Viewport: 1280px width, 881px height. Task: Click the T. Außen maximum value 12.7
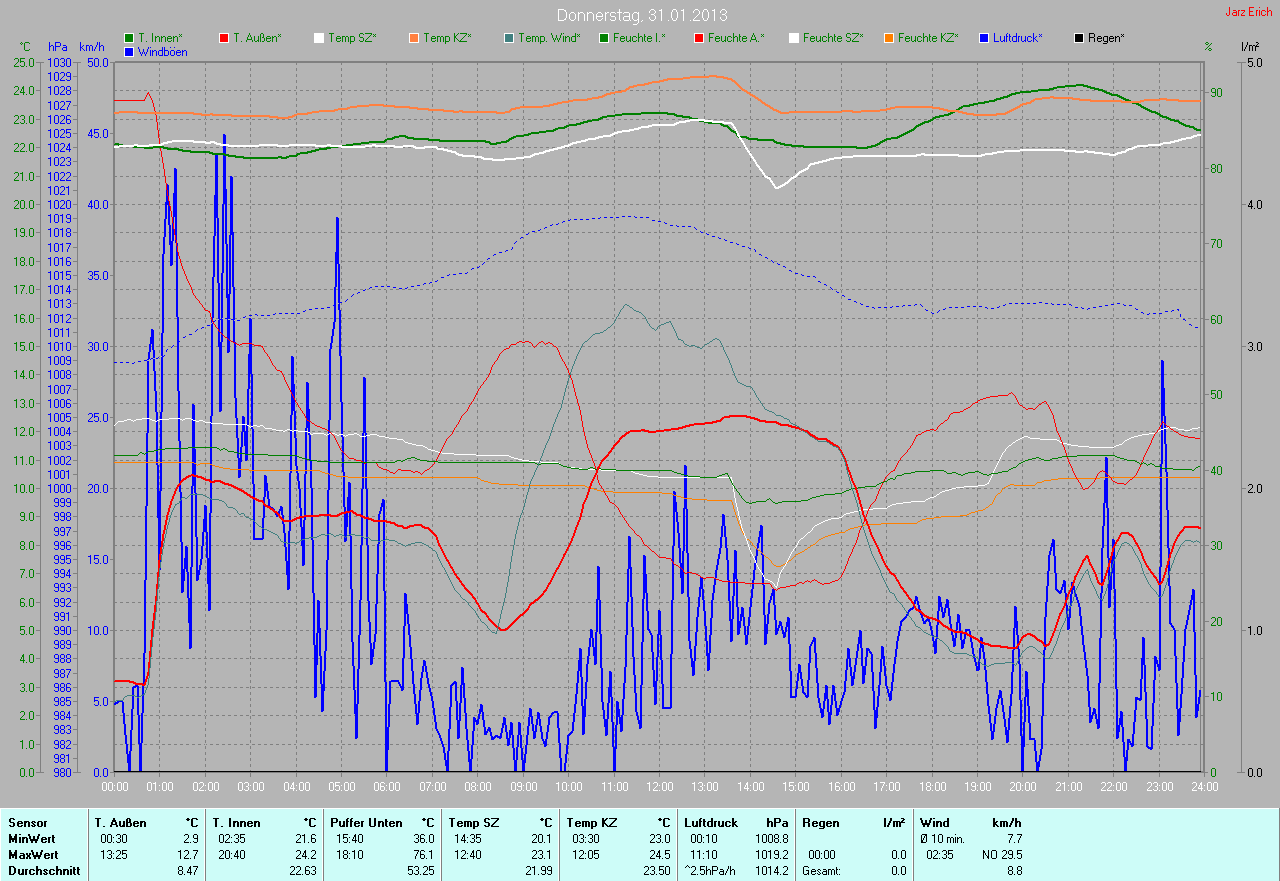(x=186, y=855)
